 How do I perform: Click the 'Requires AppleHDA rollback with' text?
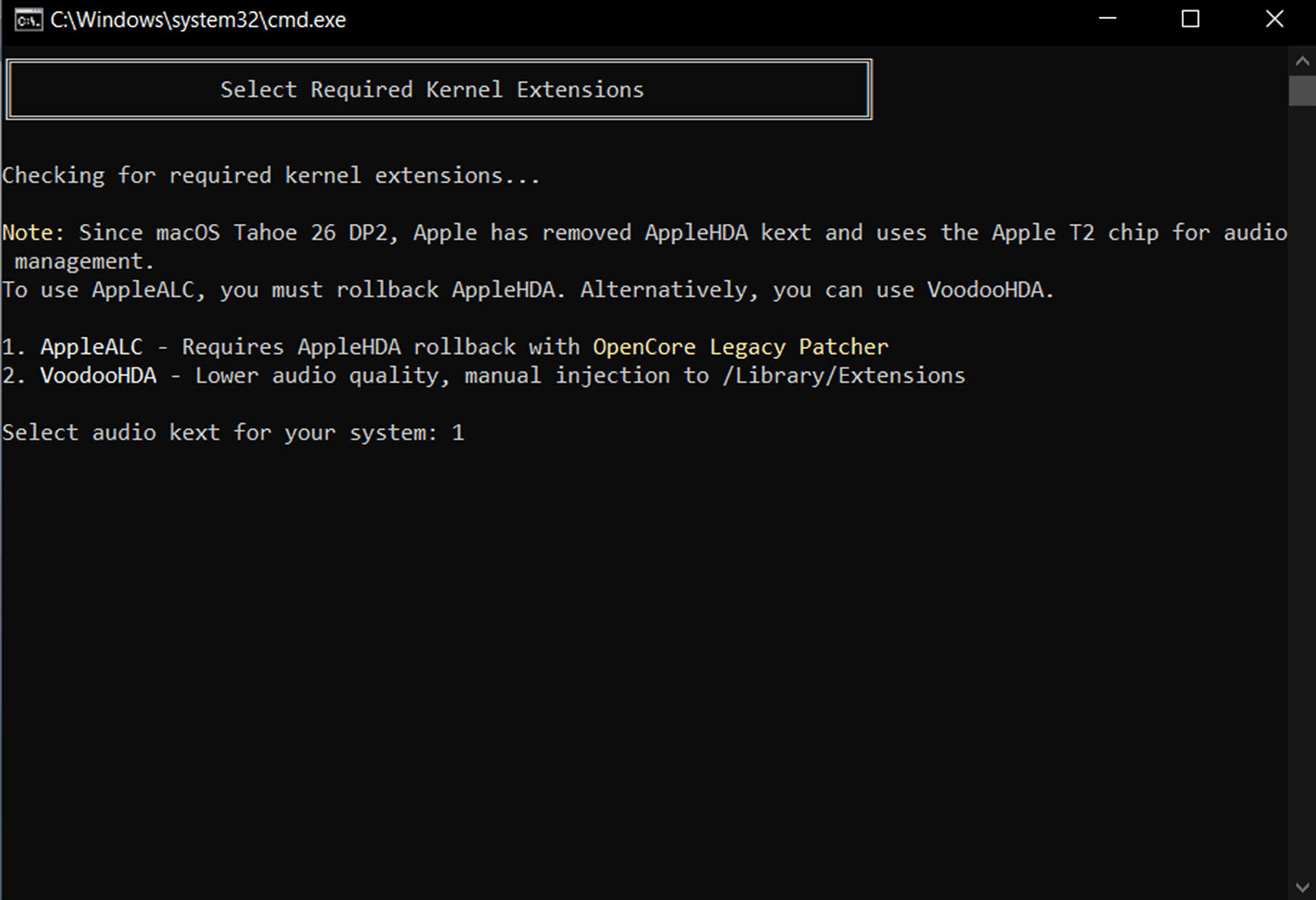381,347
